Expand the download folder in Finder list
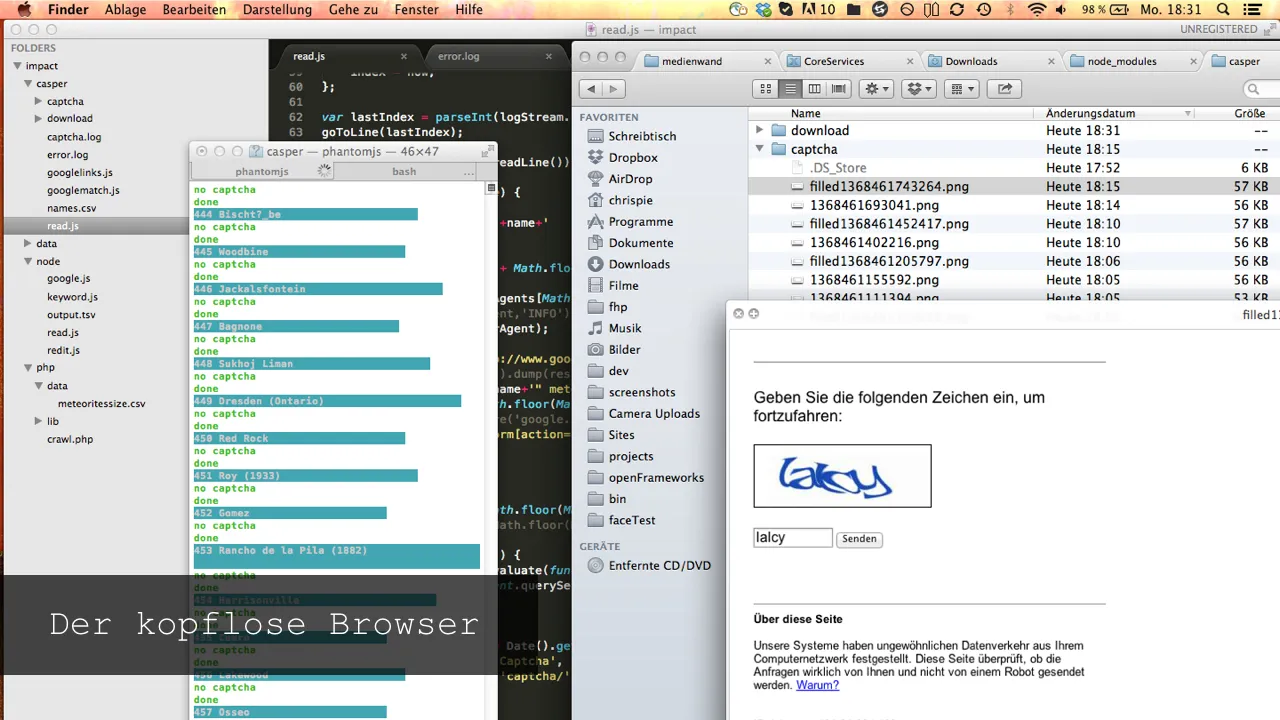The height and width of the screenshot is (720, 1280). (760, 131)
